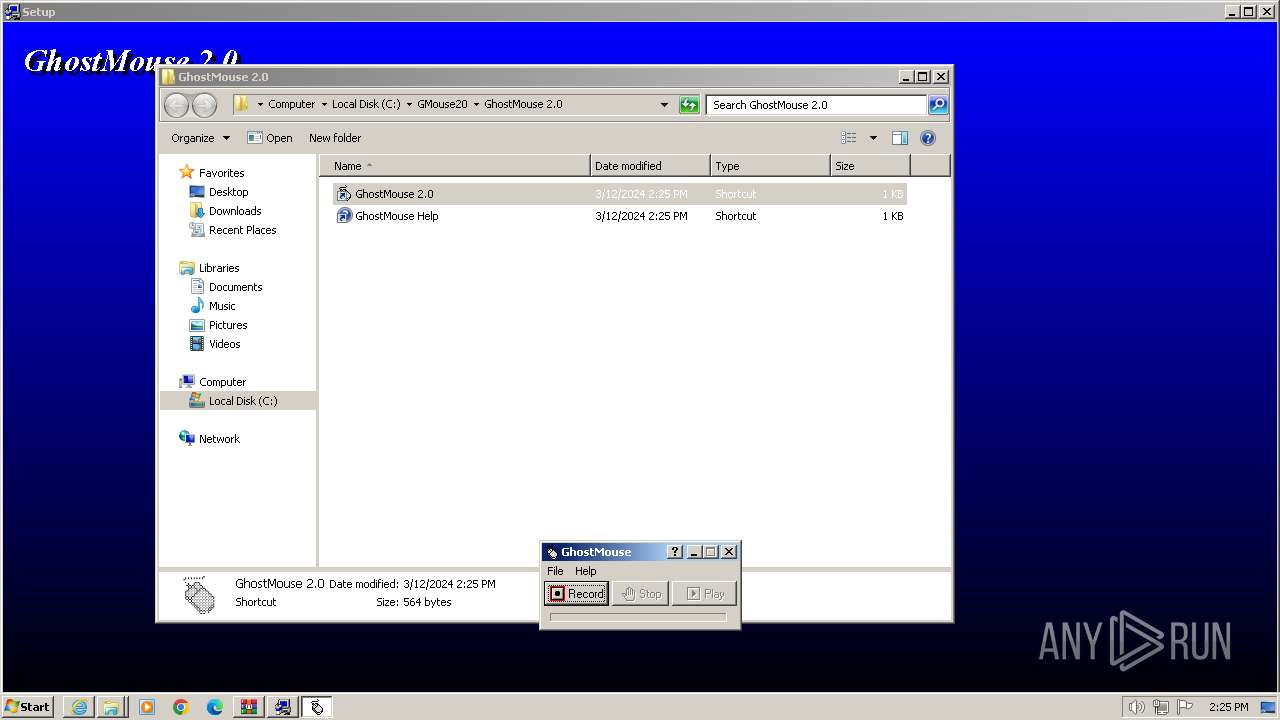Click the WinRAR icon on taskbar
The width and height of the screenshot is (1280, 720).
pos(249,707)
